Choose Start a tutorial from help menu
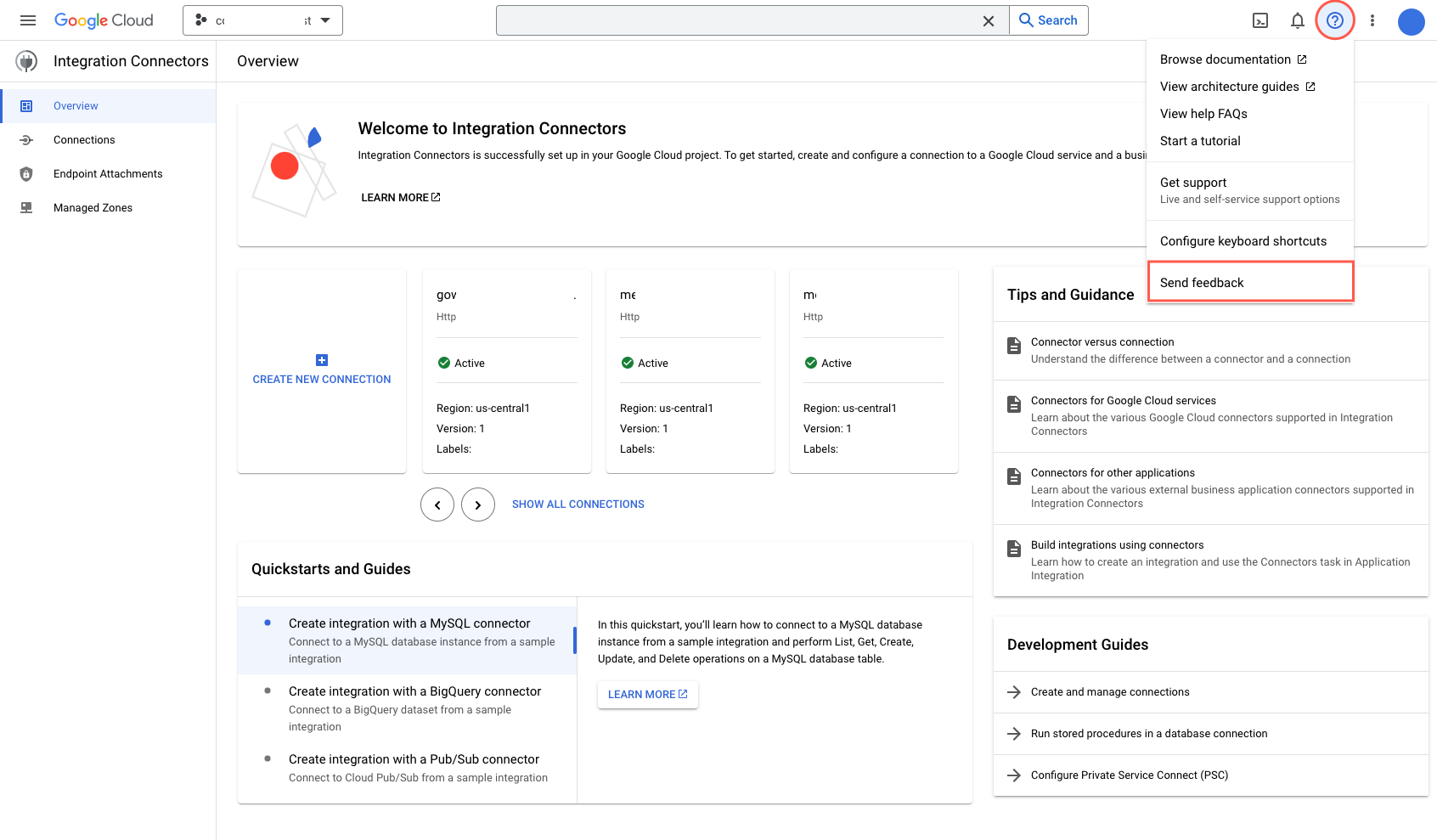Viewport: 1437px width, 840px height. point(1200,140)
